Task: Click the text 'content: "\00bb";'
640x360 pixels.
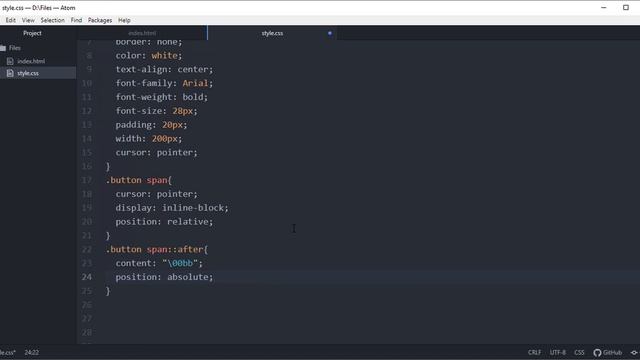Action: [159, 263]
